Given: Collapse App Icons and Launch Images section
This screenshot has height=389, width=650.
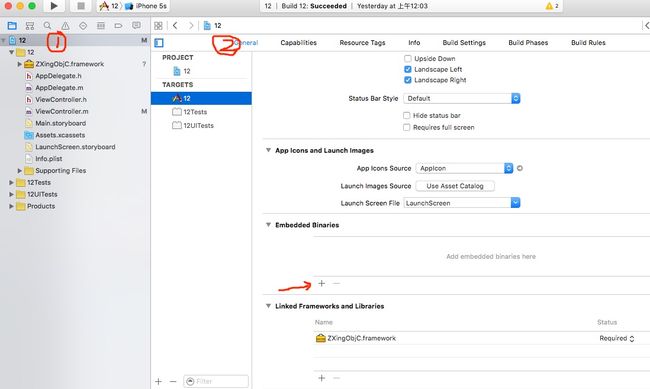Looking at the screenshot, I should [268, 150].
